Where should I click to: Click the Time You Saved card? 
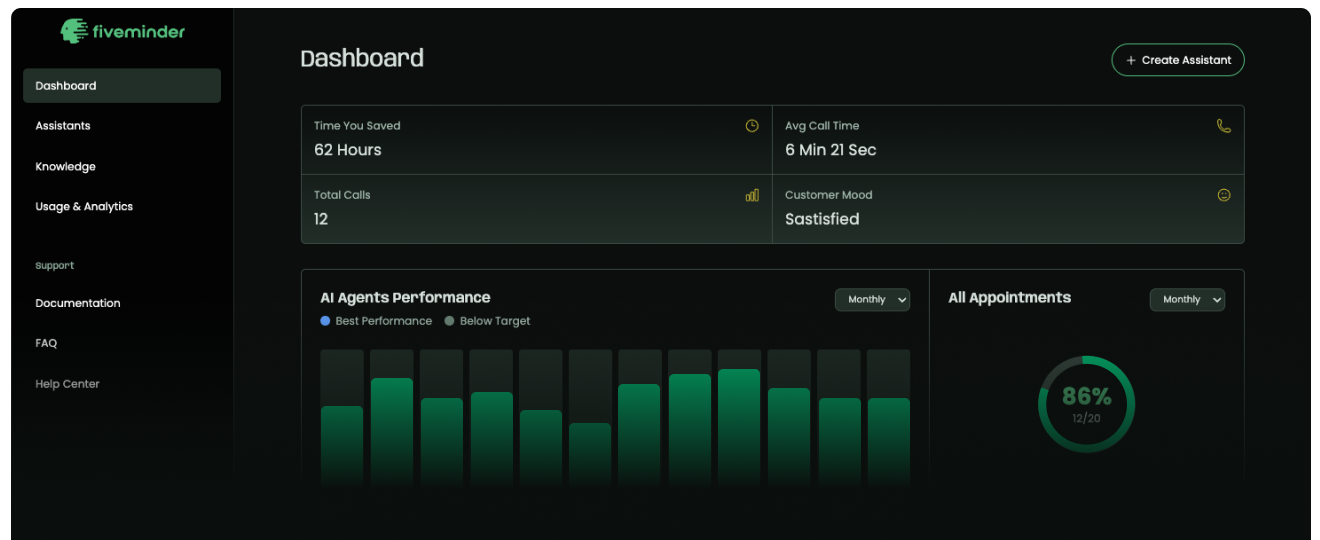pos(536,140)
